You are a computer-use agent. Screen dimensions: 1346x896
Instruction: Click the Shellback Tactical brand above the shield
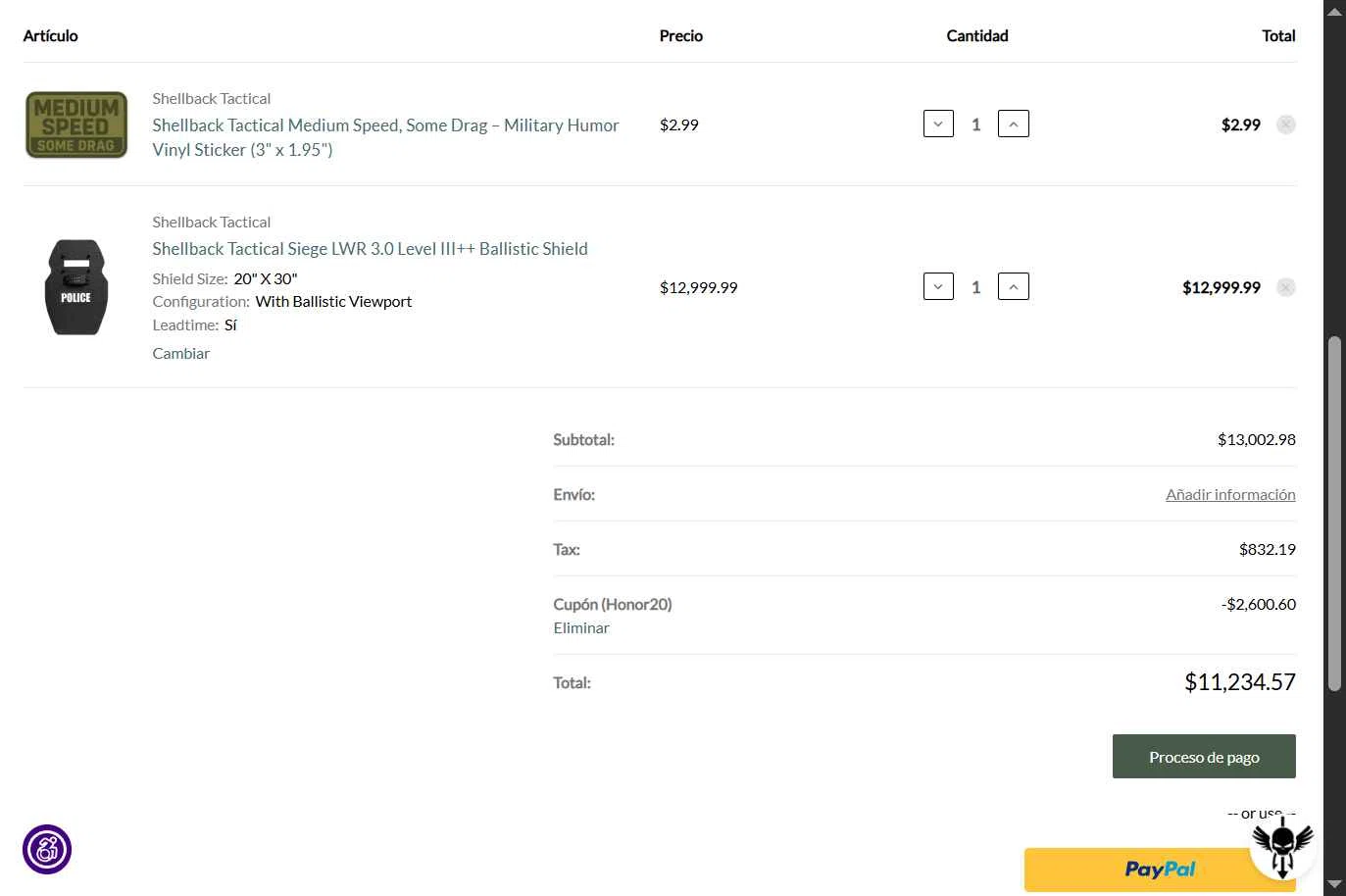(x=211, y=223)
